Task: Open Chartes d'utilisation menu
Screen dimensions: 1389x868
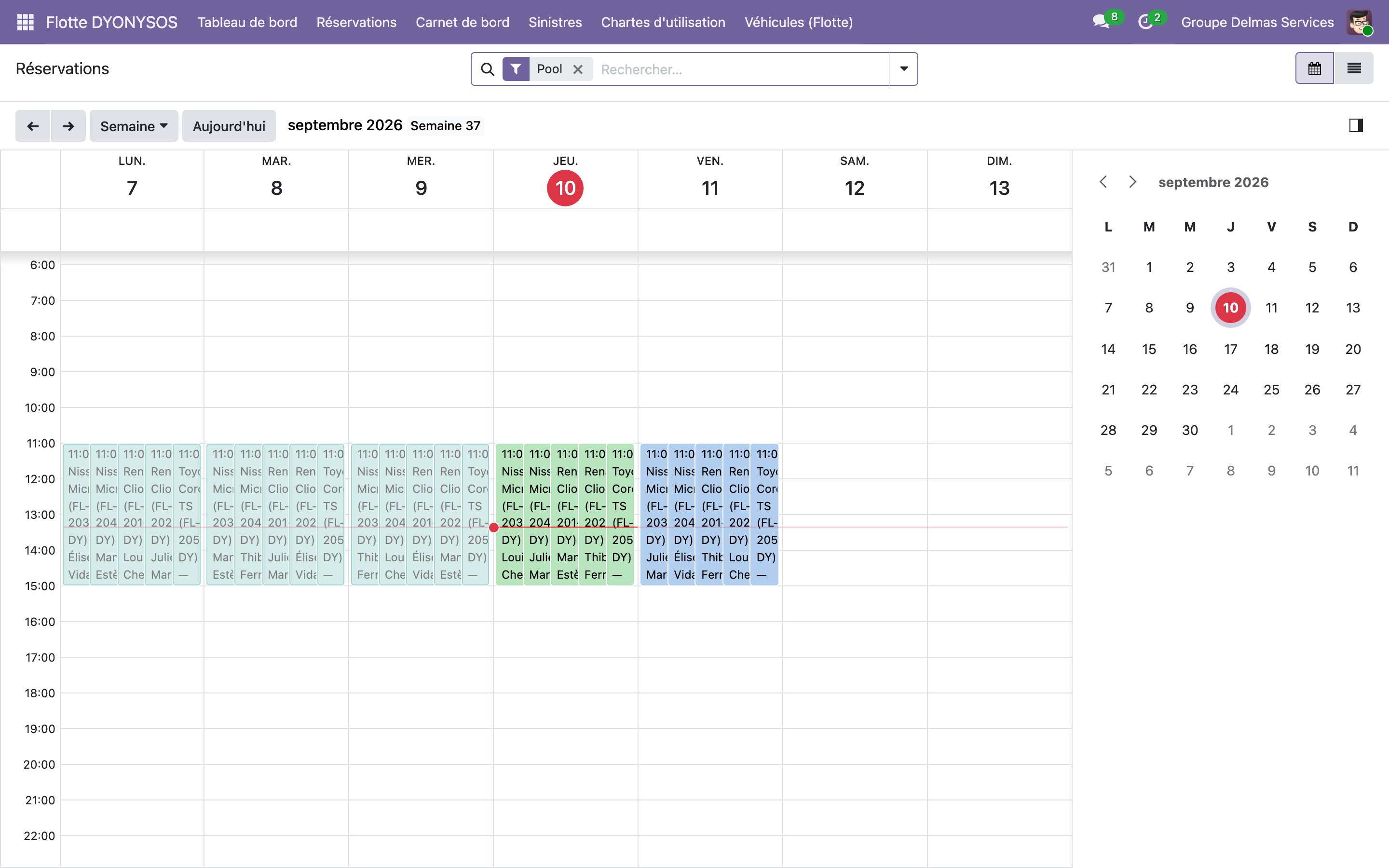Action: pos(663,22)
